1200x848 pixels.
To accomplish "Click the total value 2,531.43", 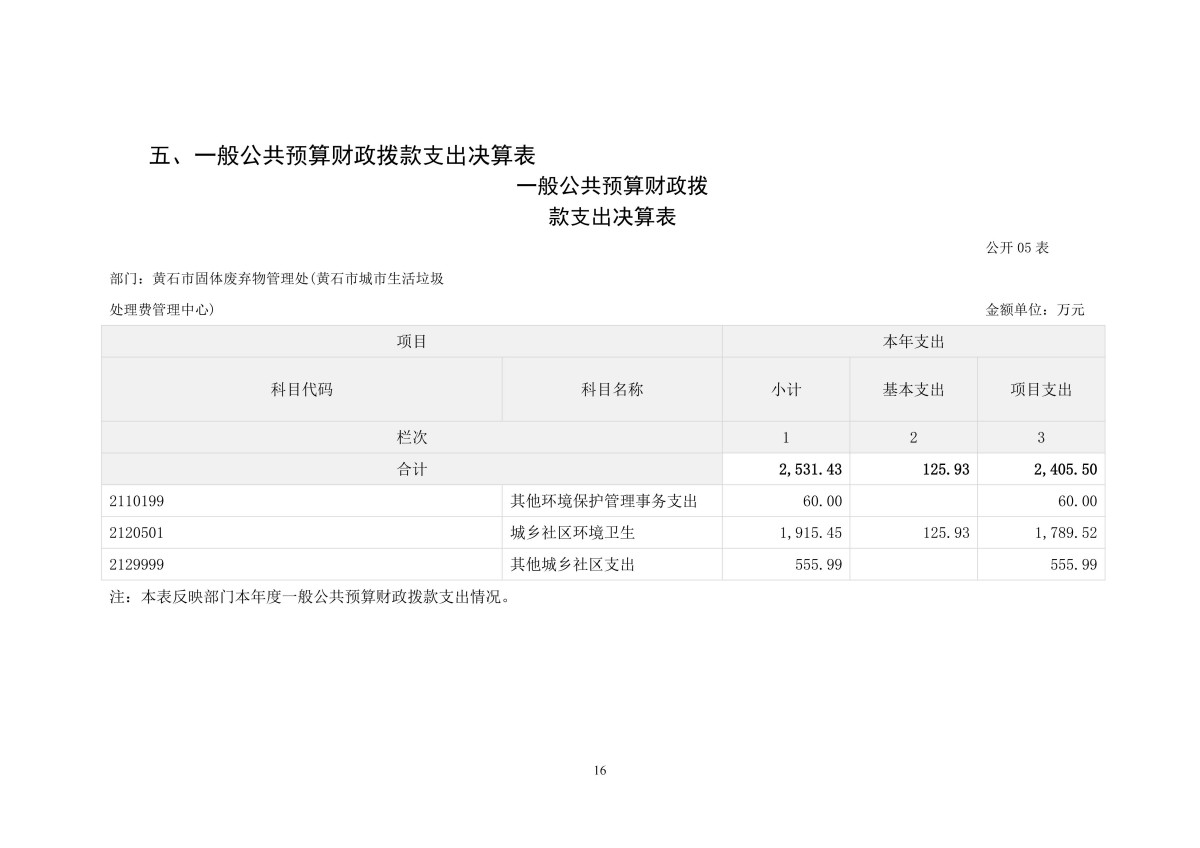I will point(810,469).
